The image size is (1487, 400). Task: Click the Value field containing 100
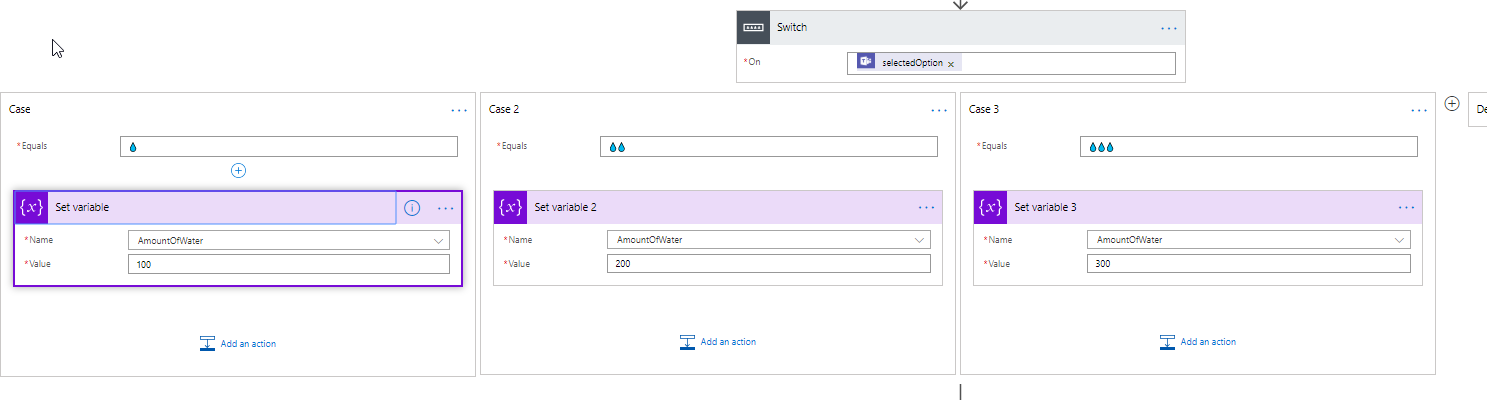click(288, 264)
